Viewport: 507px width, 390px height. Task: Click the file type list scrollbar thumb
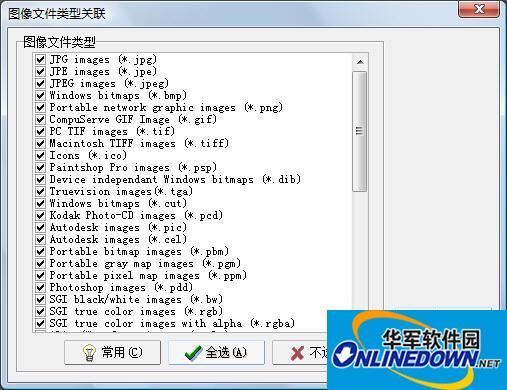coord(360,131)
